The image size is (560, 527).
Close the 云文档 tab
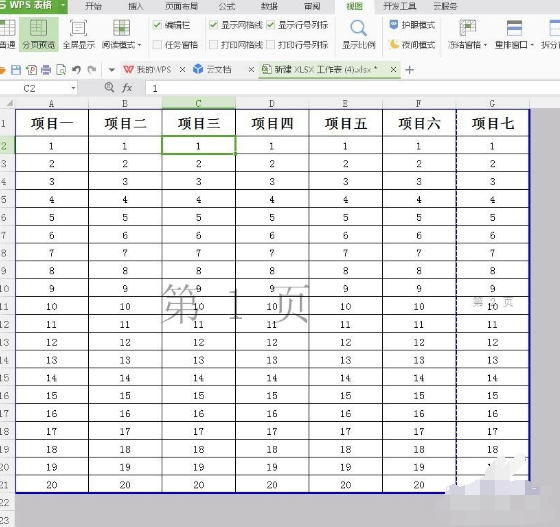(251, 70)
